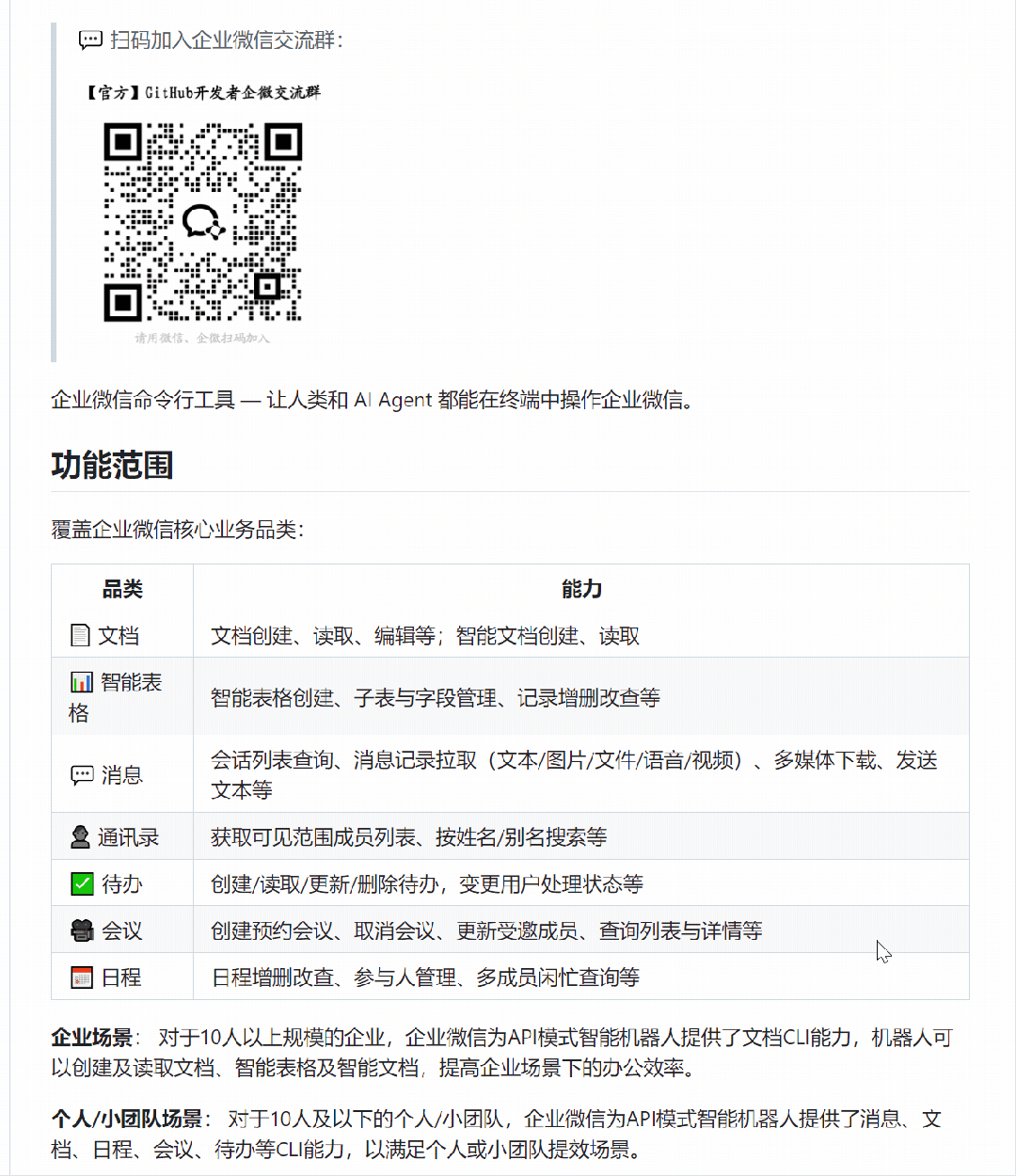1016x1176 pixels.
Task: Click the person silhouette icon next to 通讯录
Action: [x=81, y=837]
